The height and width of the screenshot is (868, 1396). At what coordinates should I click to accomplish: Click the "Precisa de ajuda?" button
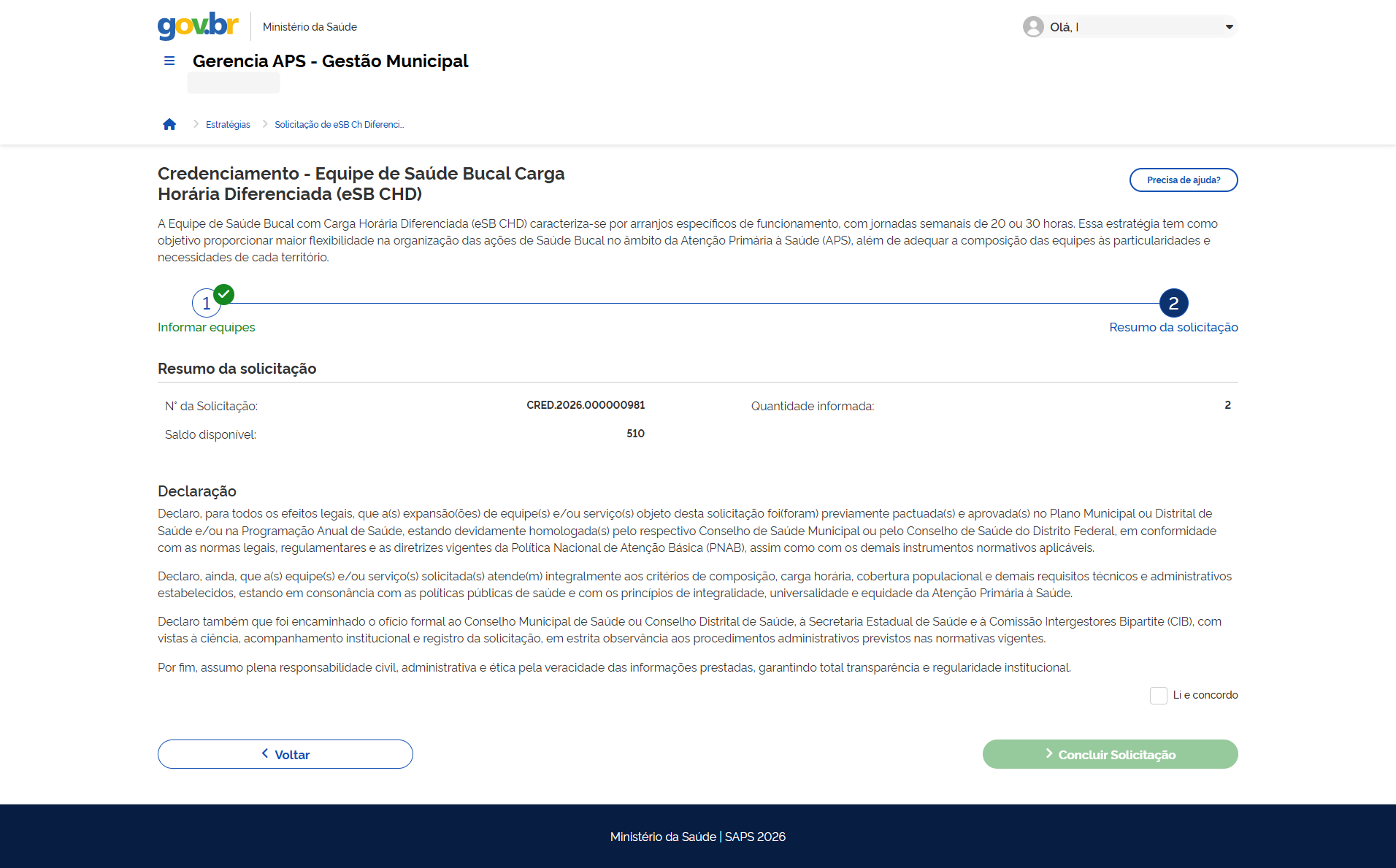1183,180
